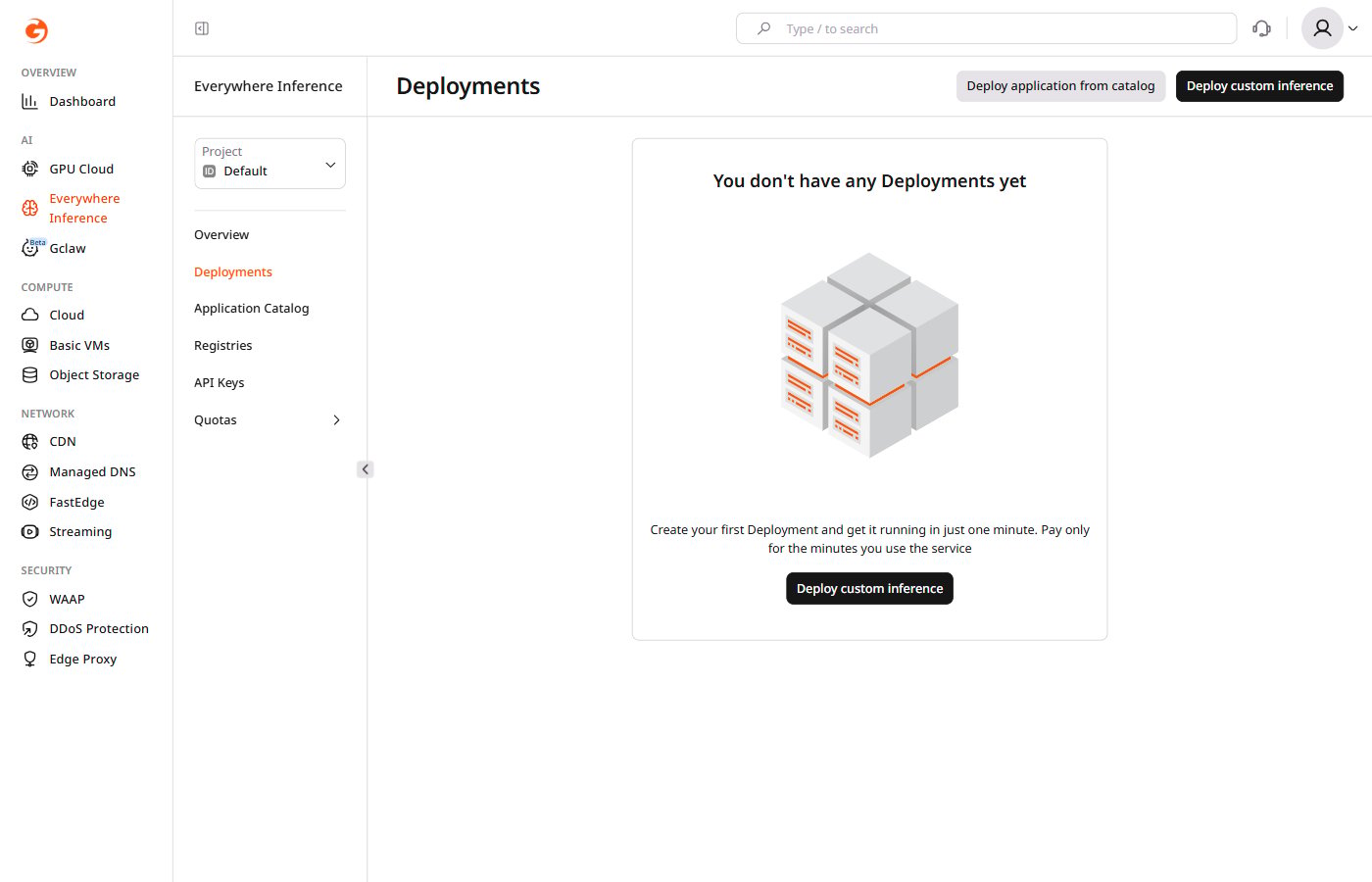Screen dimensions: 1372x882
Task: Click the Streaming play icon
Action: 30,531
